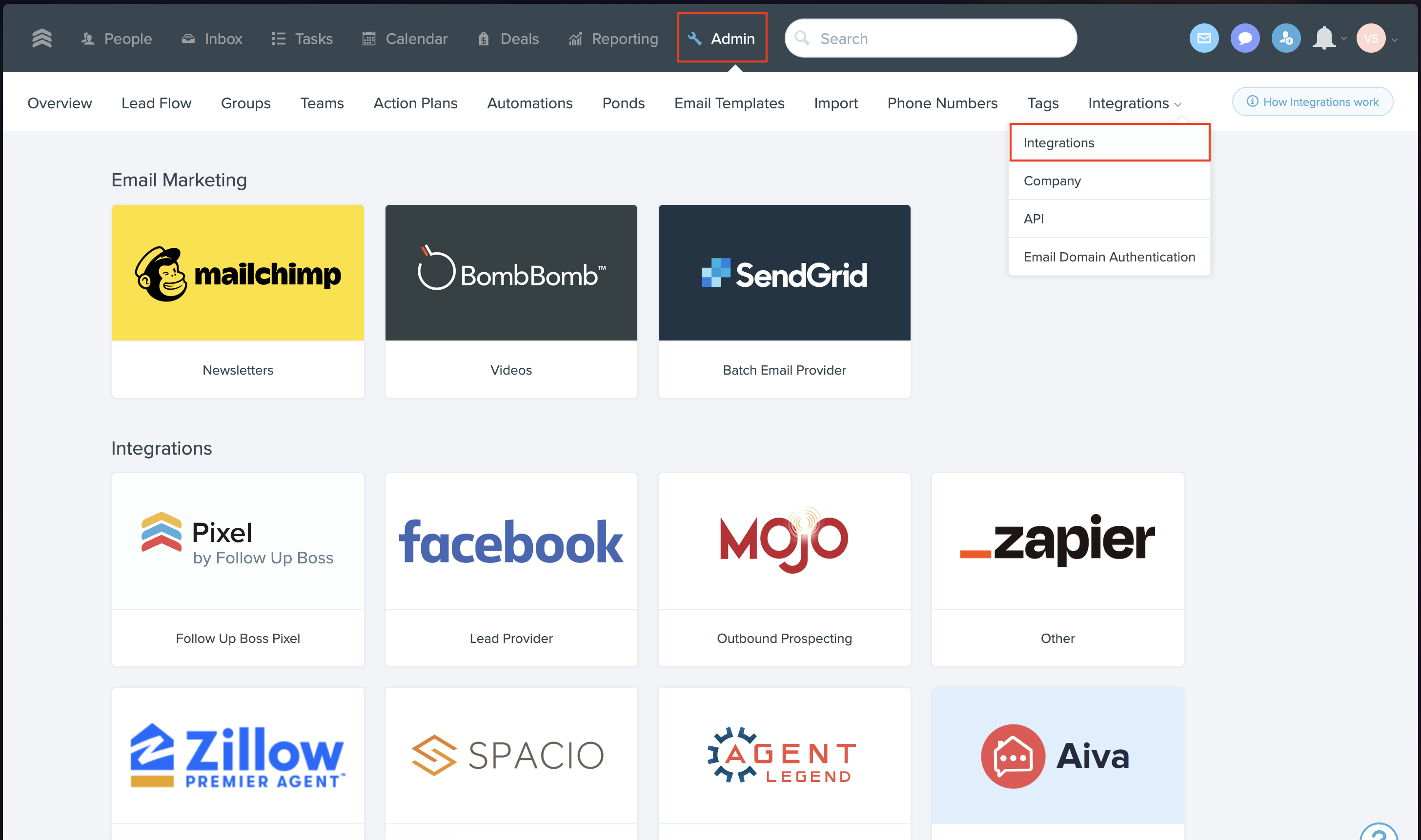The height and width of the screenshot is (840, 1421).
Task: Select Email Domain Authentication menu item
Action: (1109, 257)
